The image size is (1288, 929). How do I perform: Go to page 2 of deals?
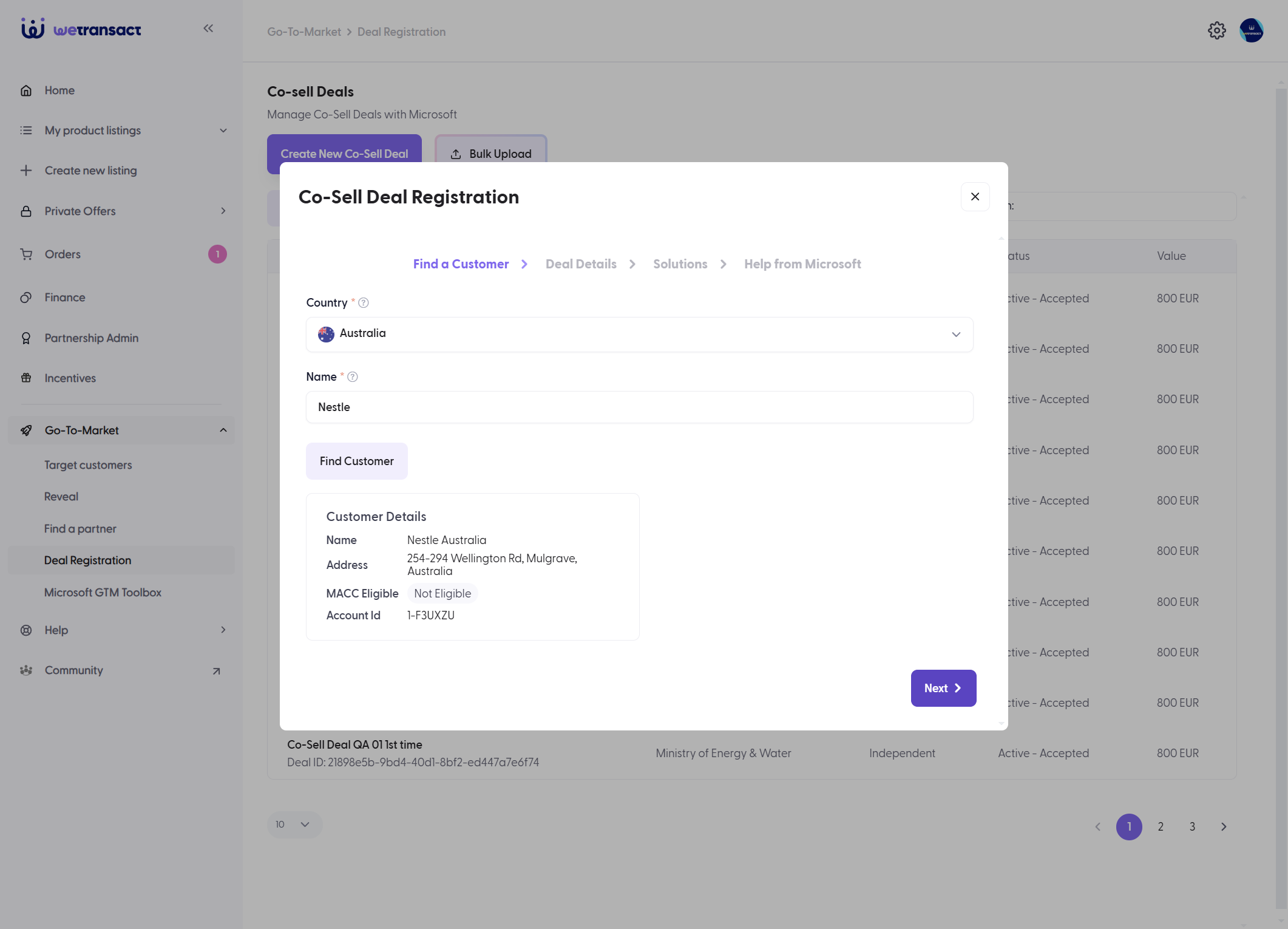tap(1161, 827)
